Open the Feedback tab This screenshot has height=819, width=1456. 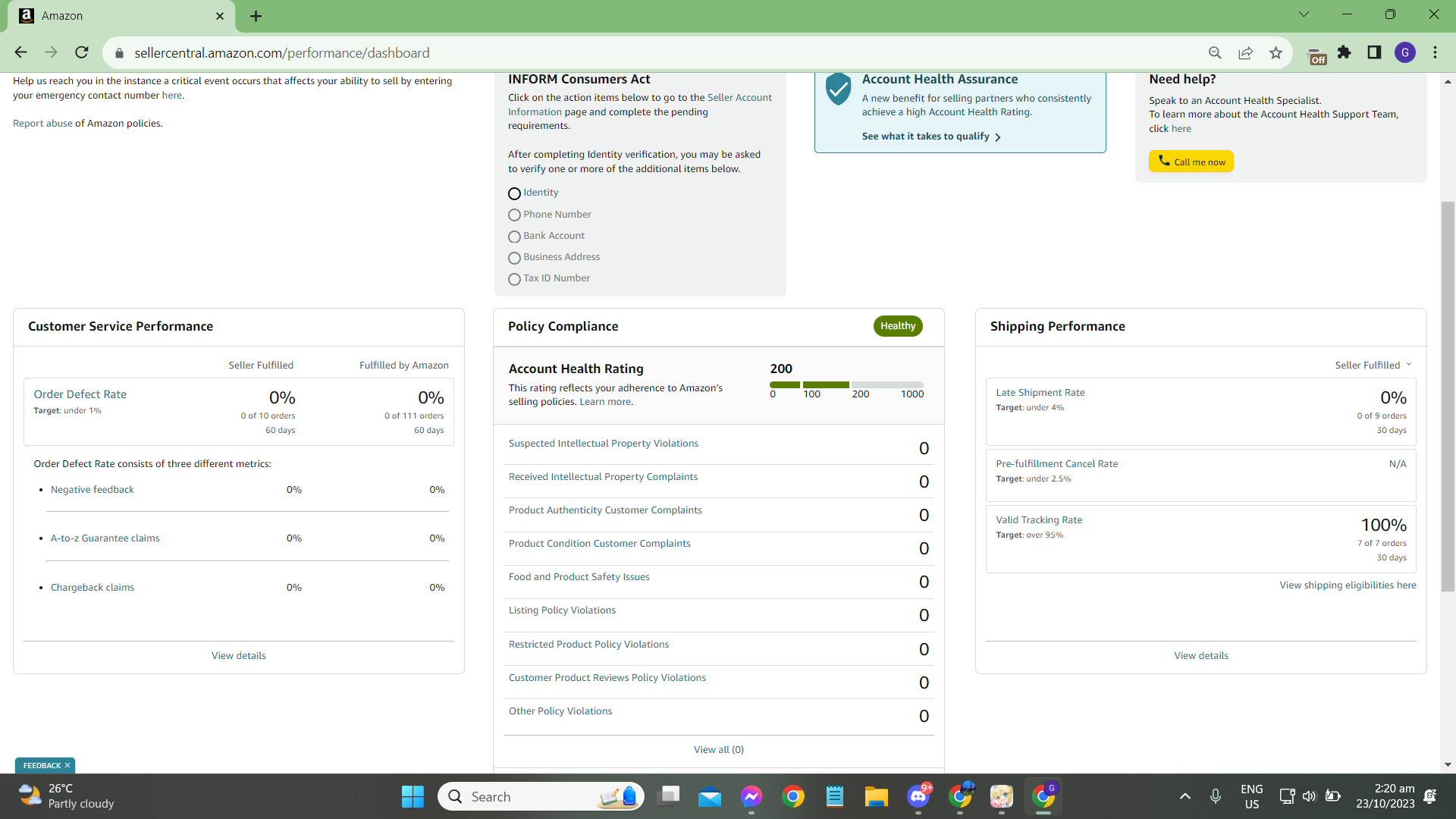[42, 765]
